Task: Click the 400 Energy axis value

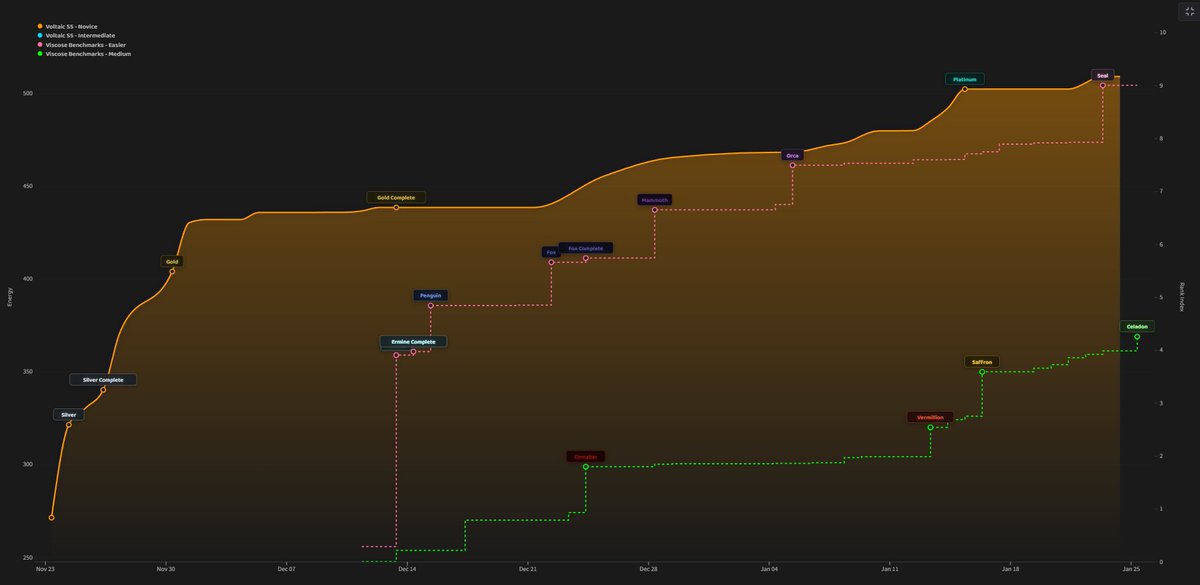Action: click(x=27, y=279)
